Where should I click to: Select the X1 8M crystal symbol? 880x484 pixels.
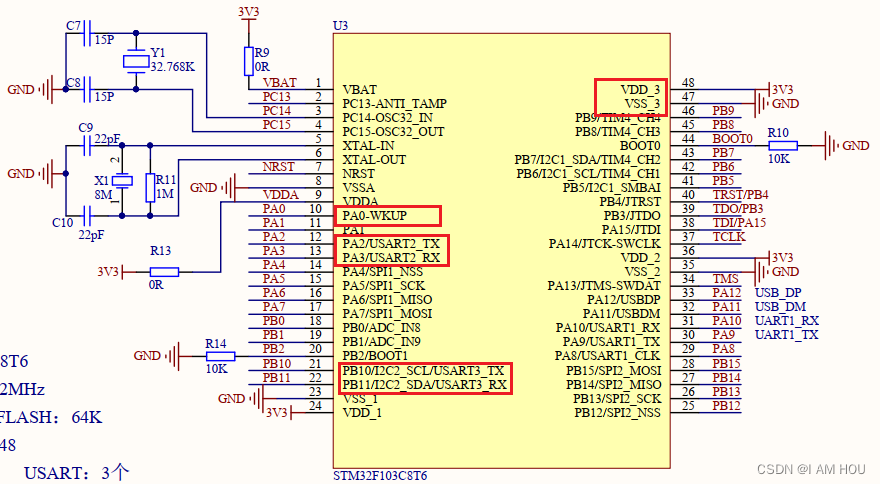(x=122, y=180)
